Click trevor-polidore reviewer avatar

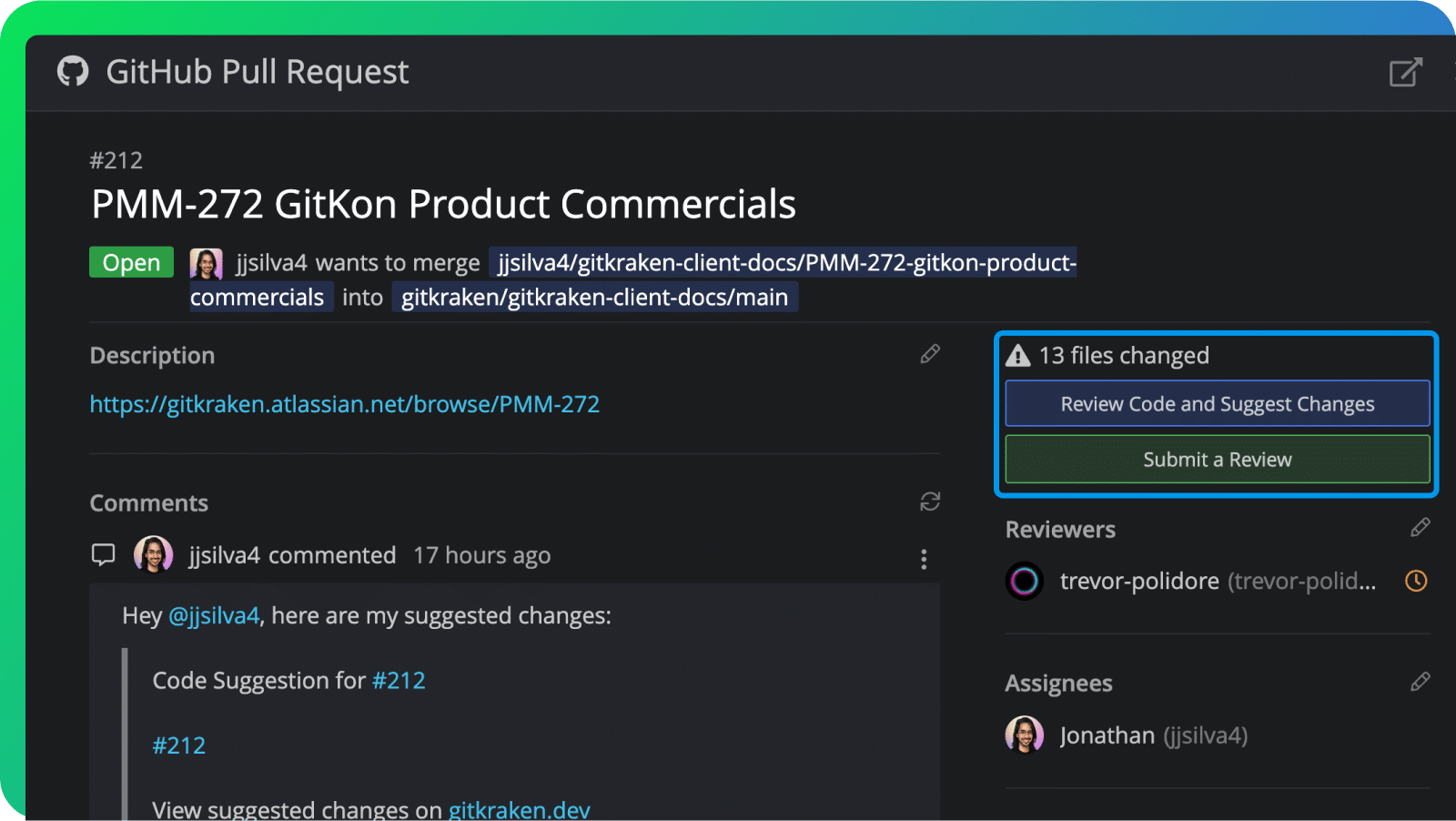tap(1024, 581)
